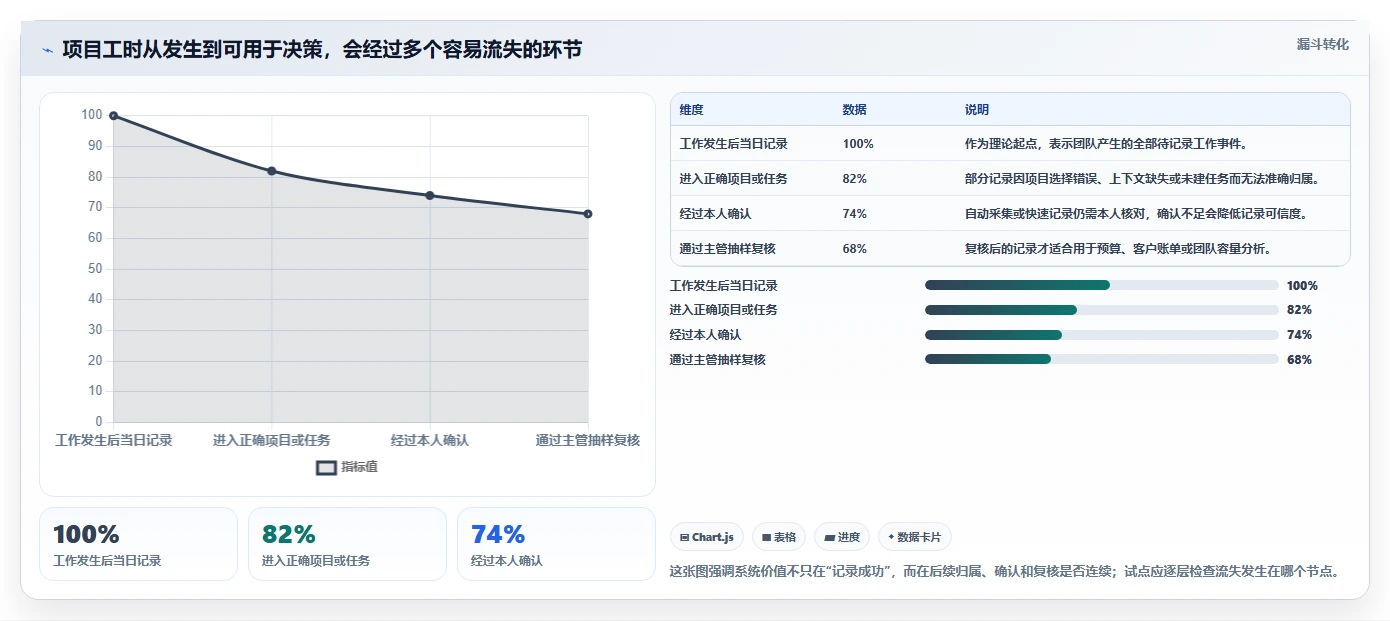Click the 漏斗转化 label in the header

[x=1323, y=44]
